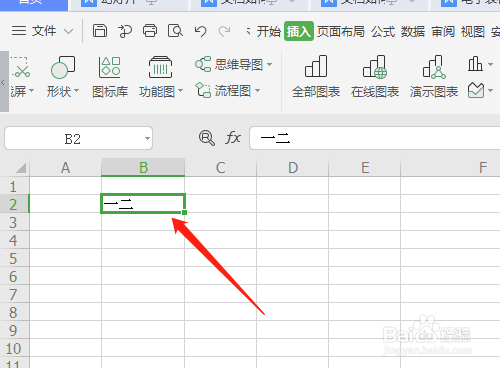
Task: Select column E header
Action: pyautogui.click(x=365, y=168)
